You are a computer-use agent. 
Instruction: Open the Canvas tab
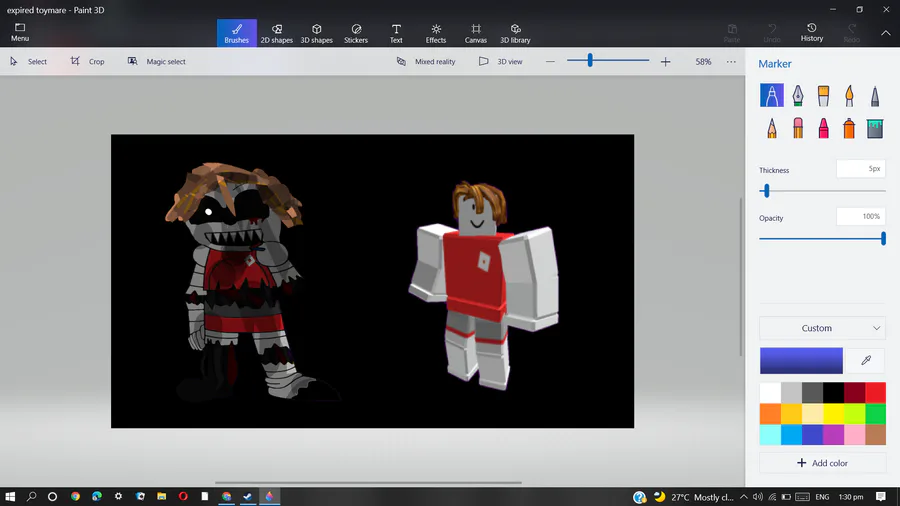point(476,33)
